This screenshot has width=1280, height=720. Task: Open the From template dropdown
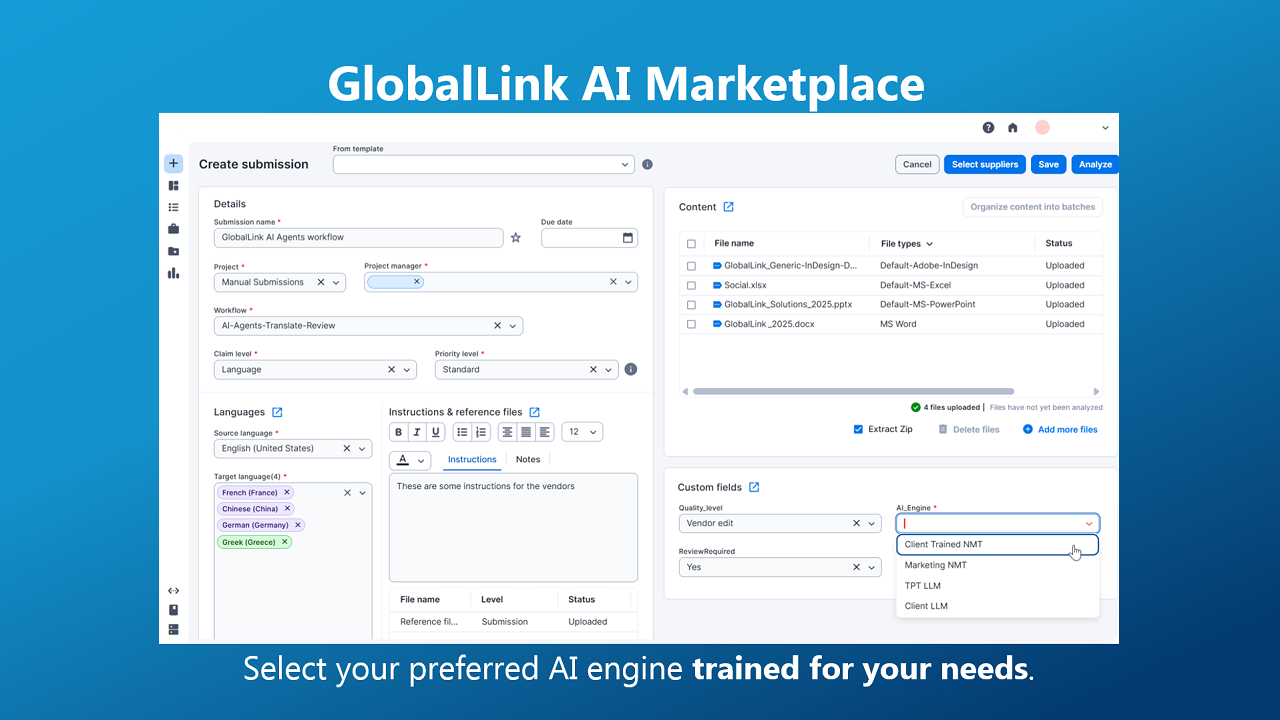point(484,164)
